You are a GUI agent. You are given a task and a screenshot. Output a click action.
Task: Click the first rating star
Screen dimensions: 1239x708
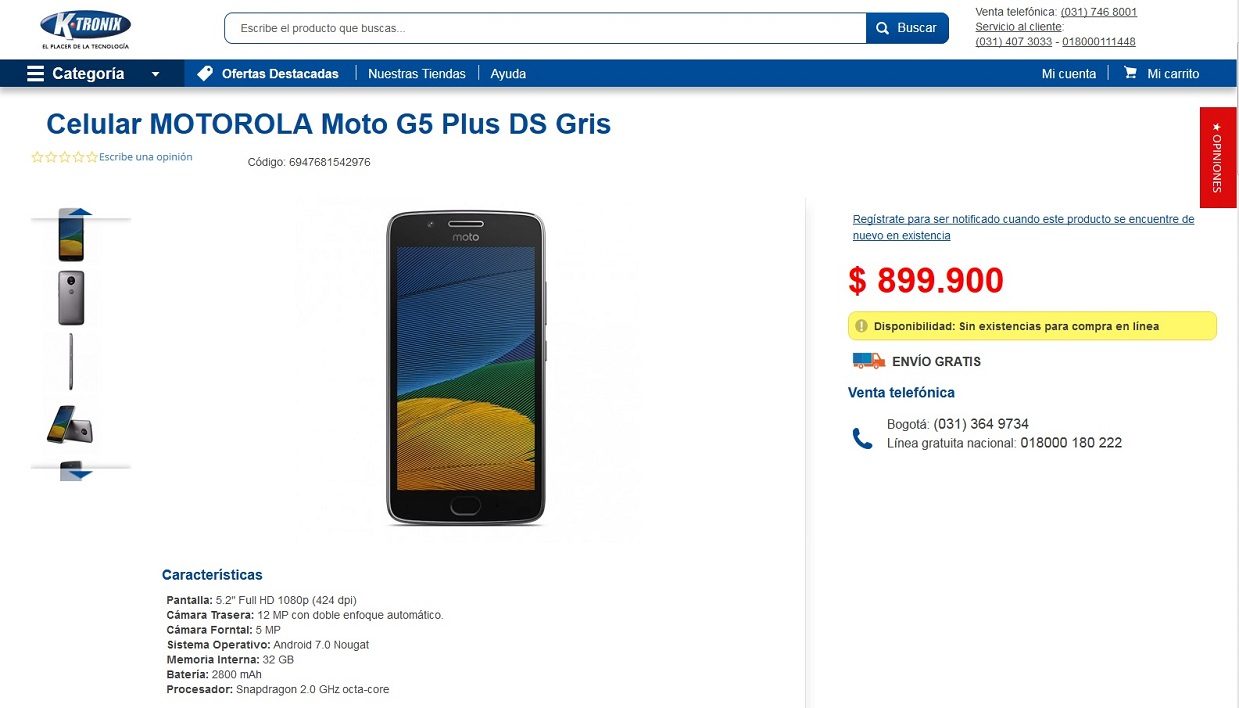(x=37, y=157)
